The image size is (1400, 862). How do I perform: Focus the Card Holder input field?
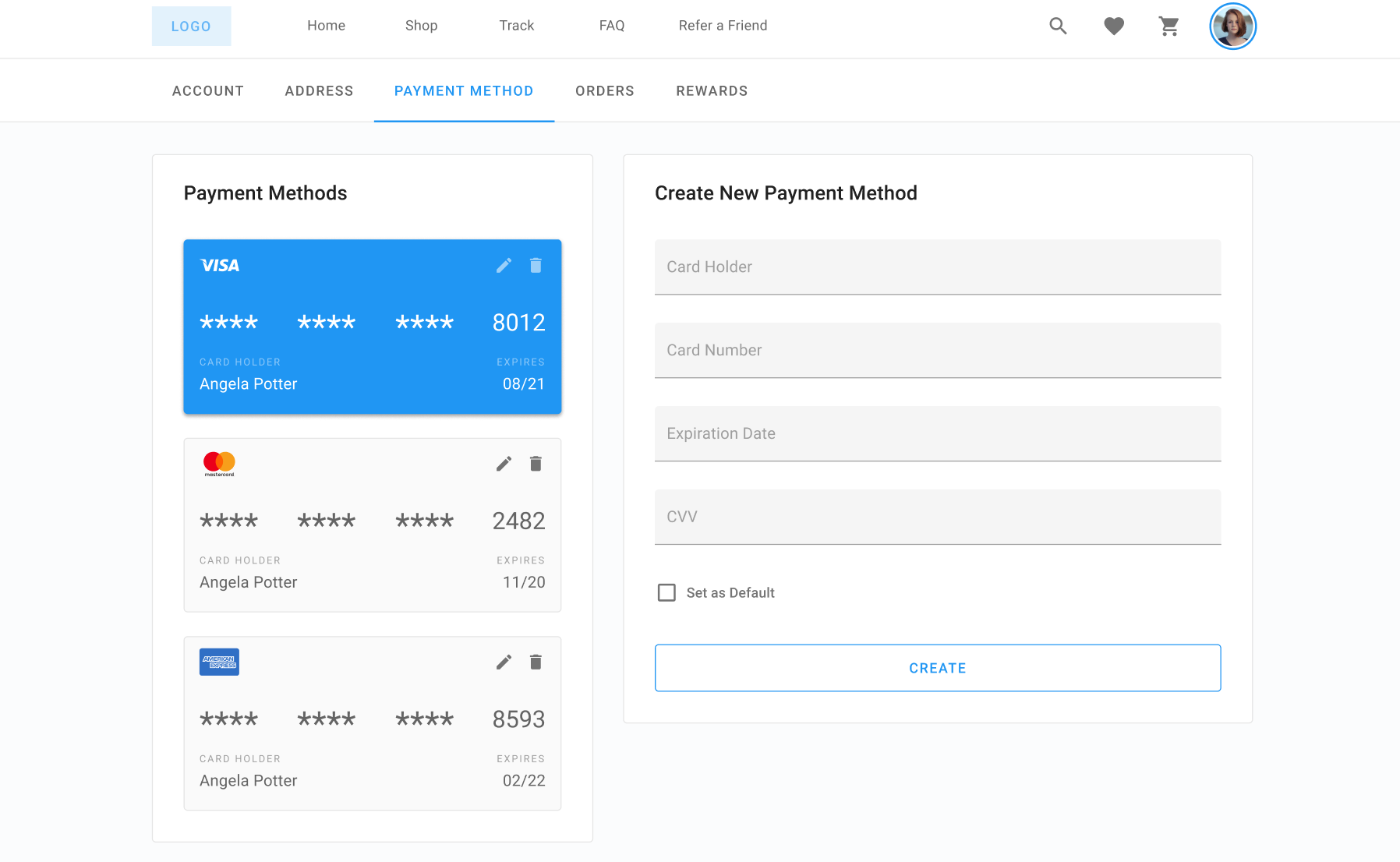[937, 267]
